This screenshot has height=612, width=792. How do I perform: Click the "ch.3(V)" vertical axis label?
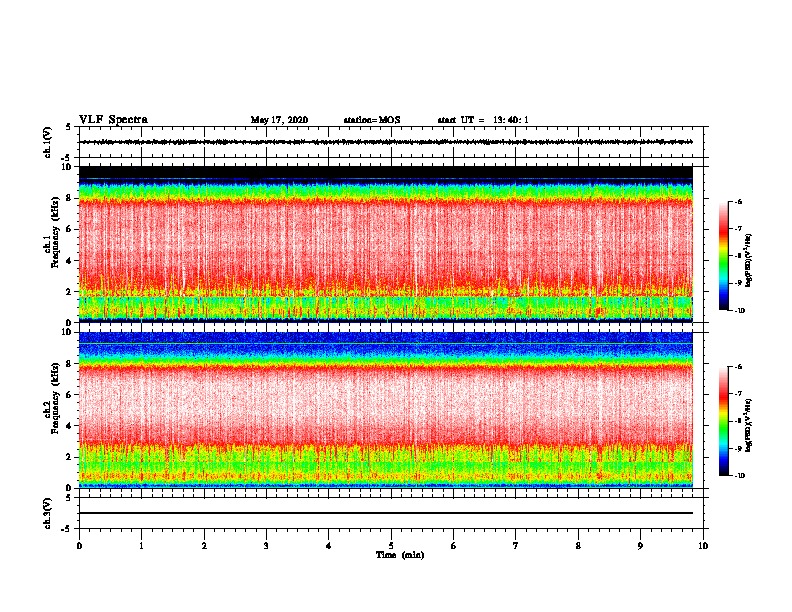48,514
